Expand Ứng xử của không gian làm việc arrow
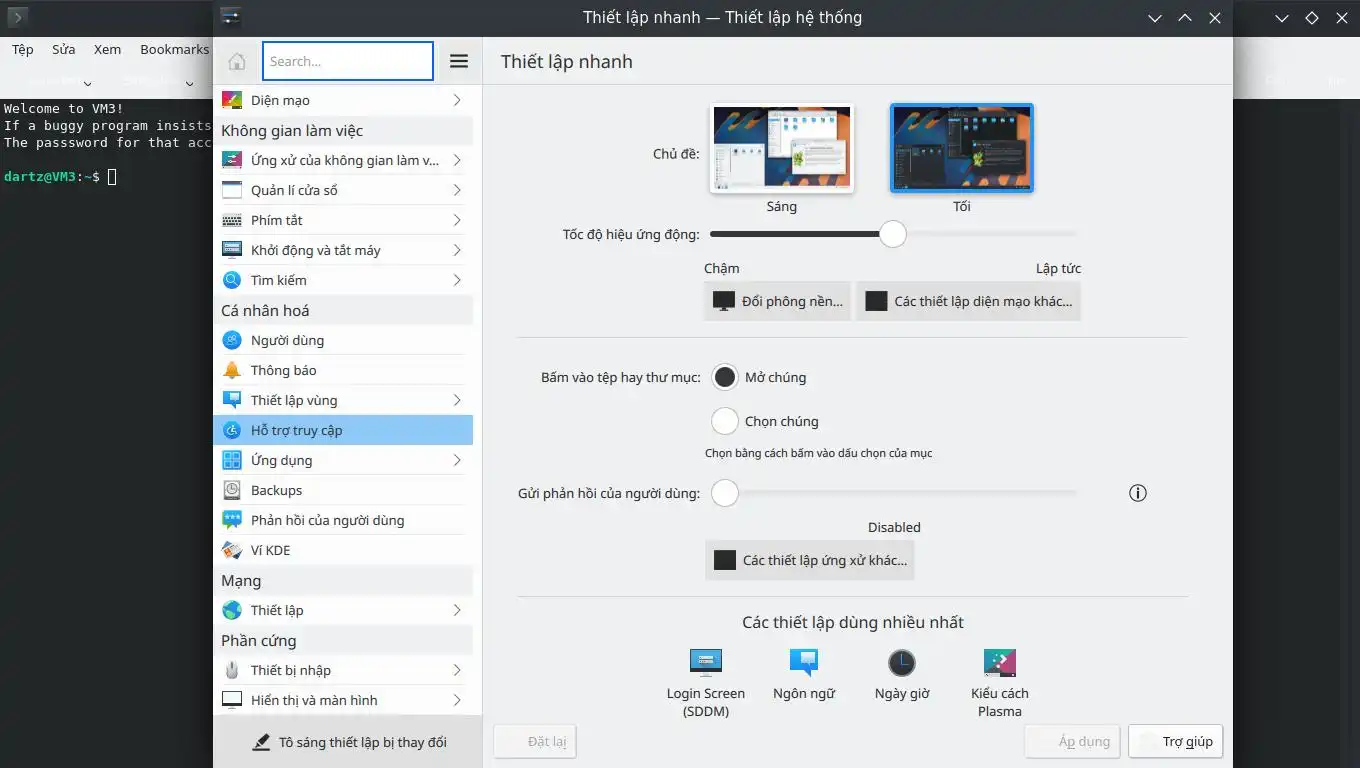 pos(457,160)
